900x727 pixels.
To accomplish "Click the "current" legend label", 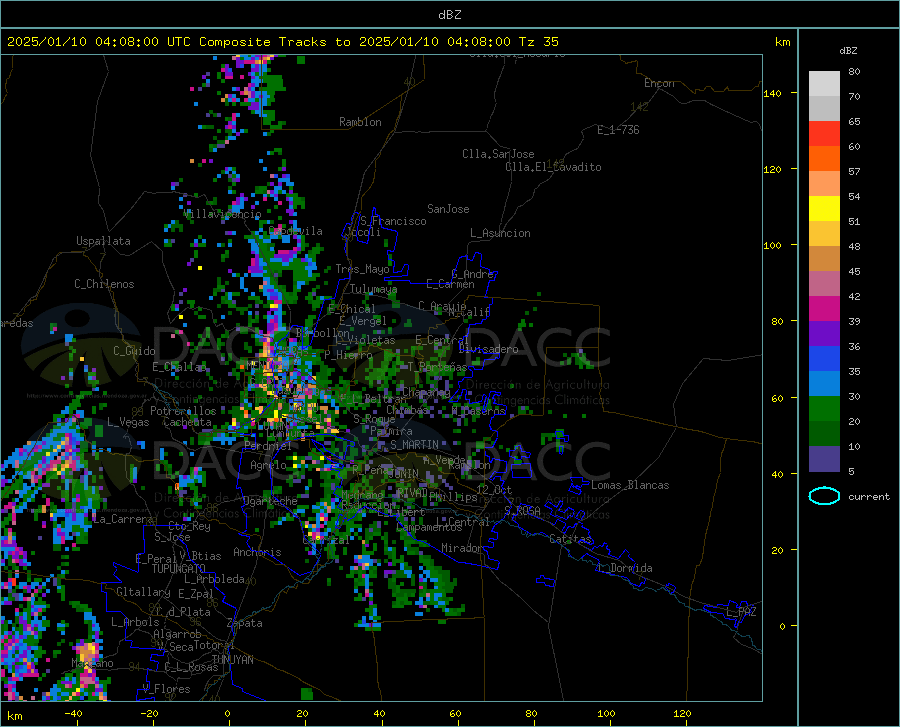I will pyautogui.click(x=868, y=496).
